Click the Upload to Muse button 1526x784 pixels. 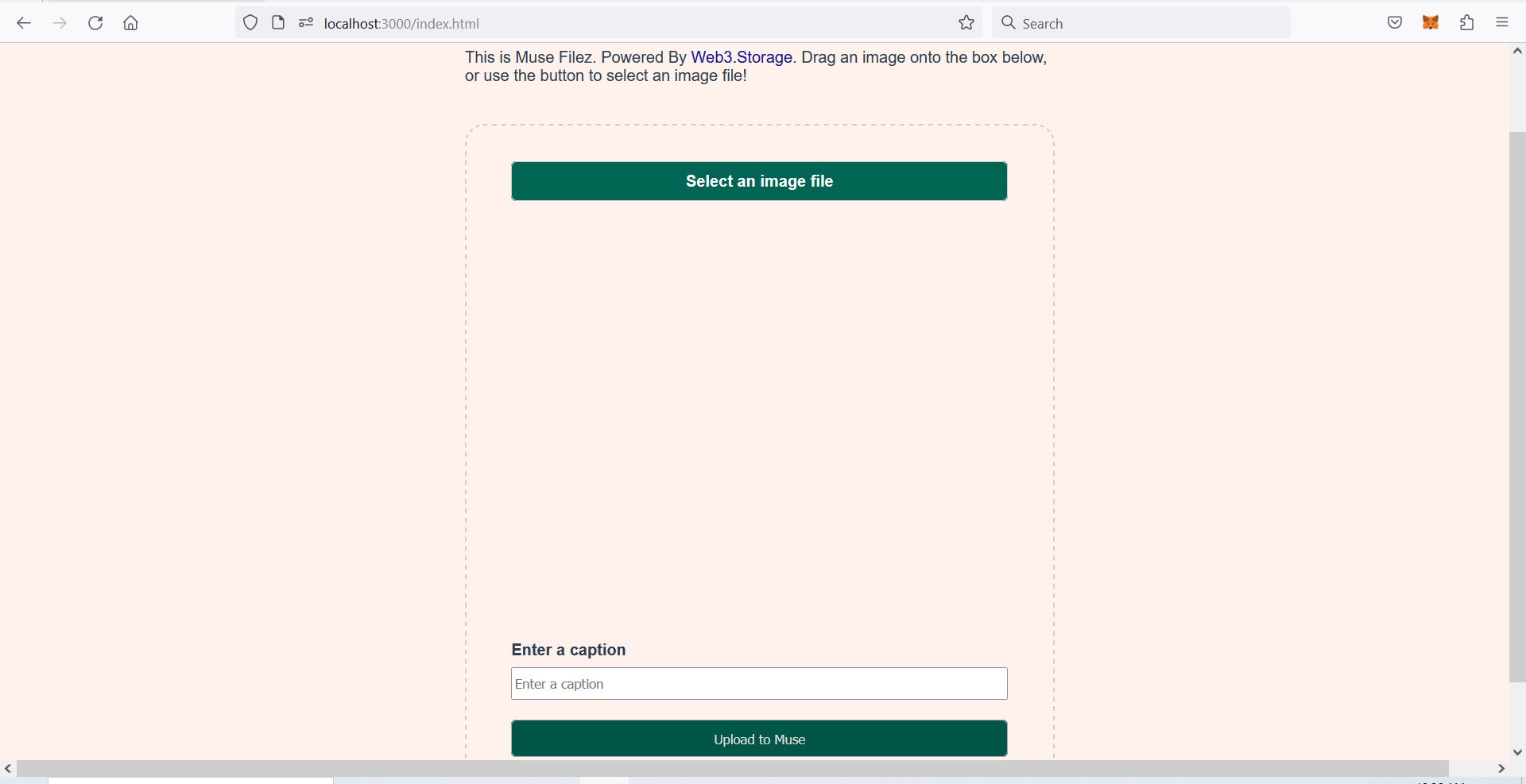click(x=759, y=739)
